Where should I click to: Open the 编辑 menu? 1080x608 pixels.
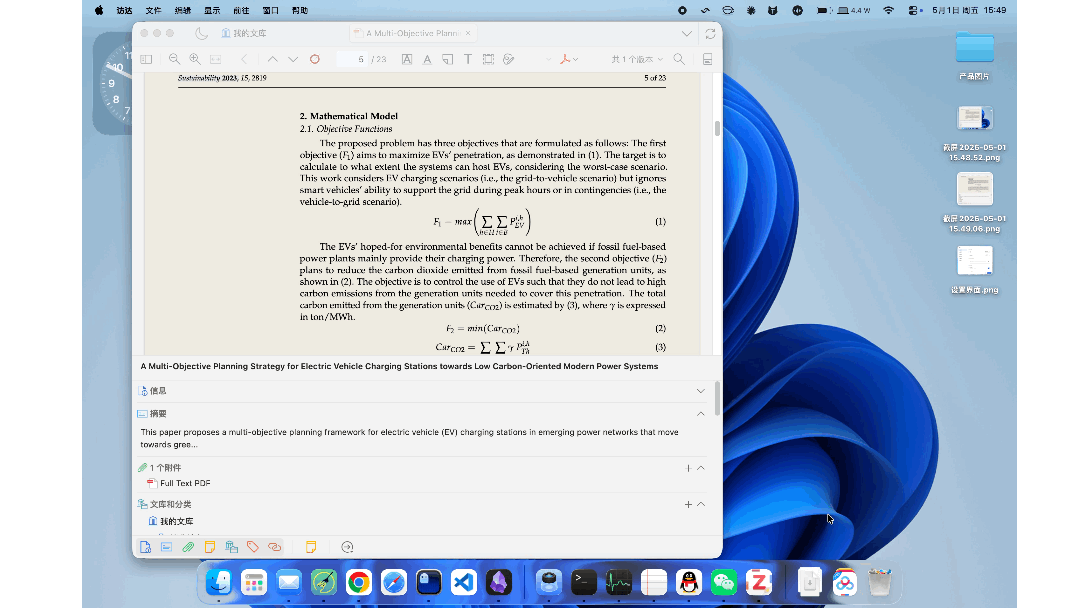183,10
